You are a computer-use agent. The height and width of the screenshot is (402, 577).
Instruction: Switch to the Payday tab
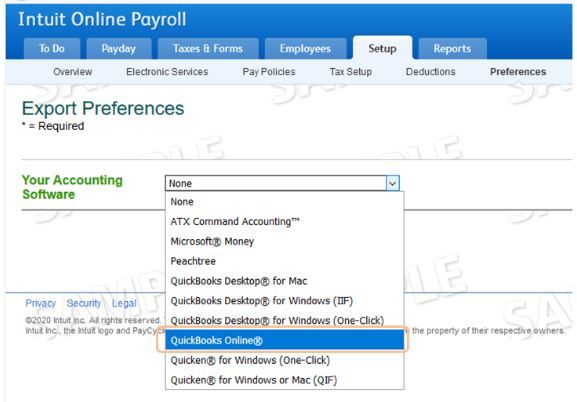coord(118,49)
